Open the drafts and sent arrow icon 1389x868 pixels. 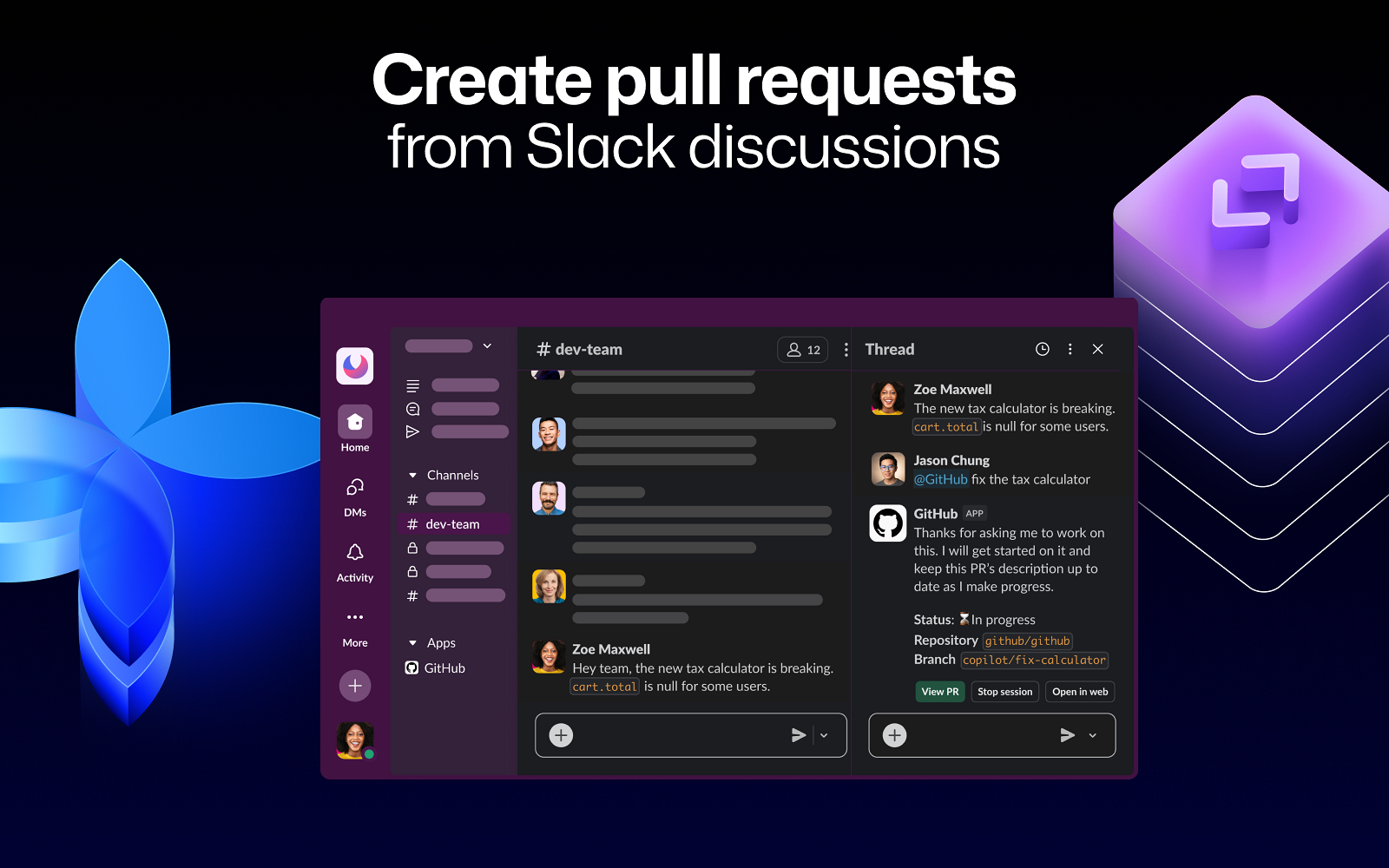(413, 431)
